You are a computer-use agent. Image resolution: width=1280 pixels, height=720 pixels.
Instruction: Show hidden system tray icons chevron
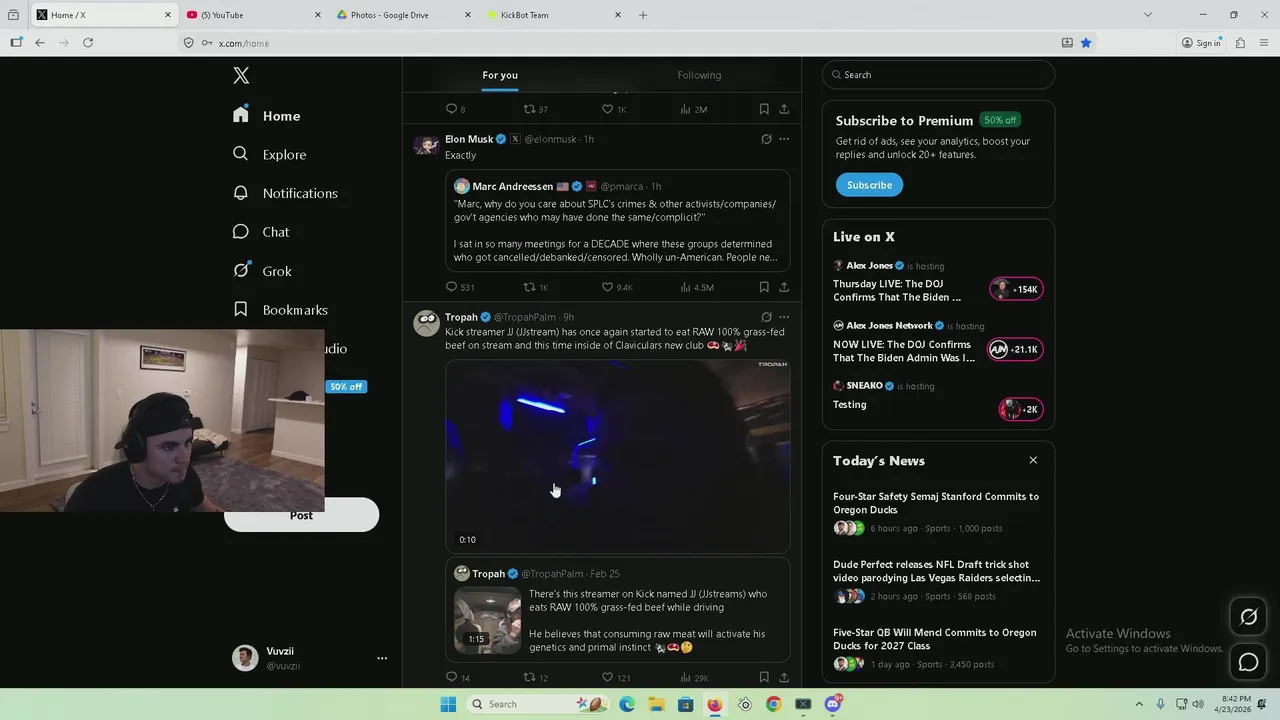point(1139,704)
